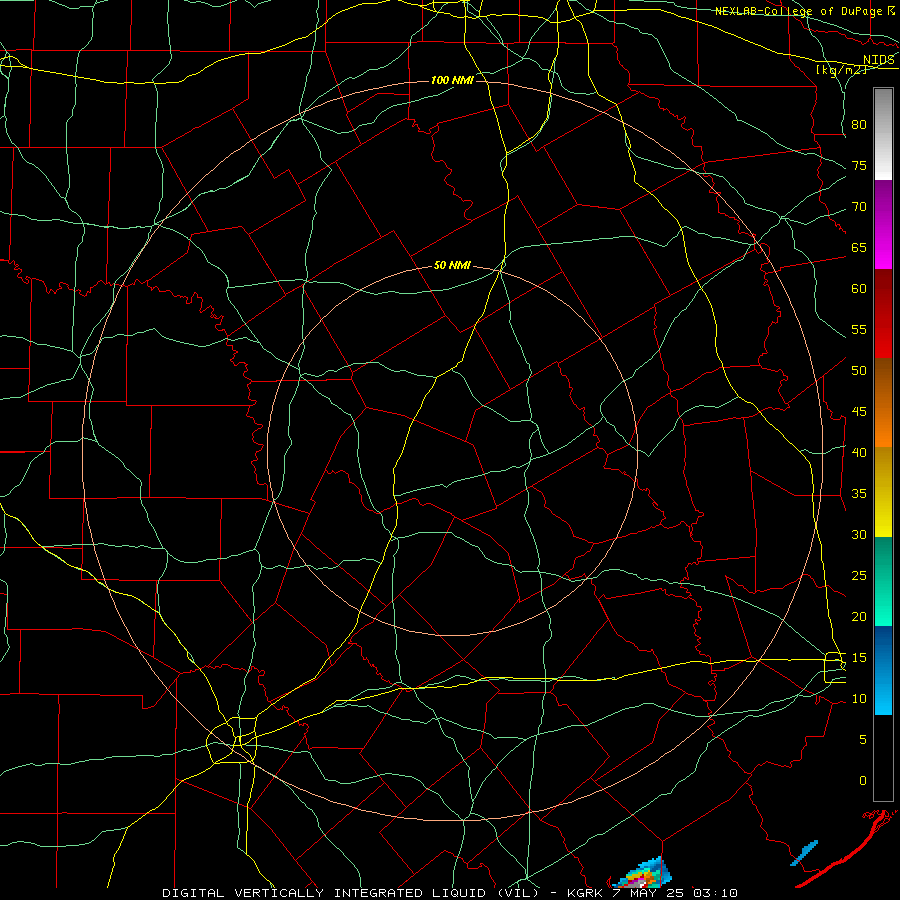Screen dimensions: 900x900
Task: Click the [kg/m2] units label
Action: coord(841,70)
